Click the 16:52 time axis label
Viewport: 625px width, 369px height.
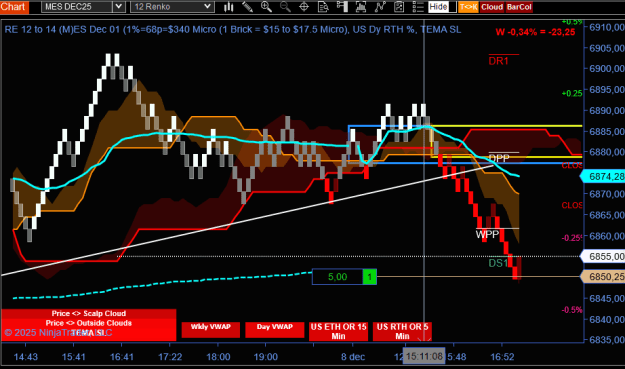502,357
